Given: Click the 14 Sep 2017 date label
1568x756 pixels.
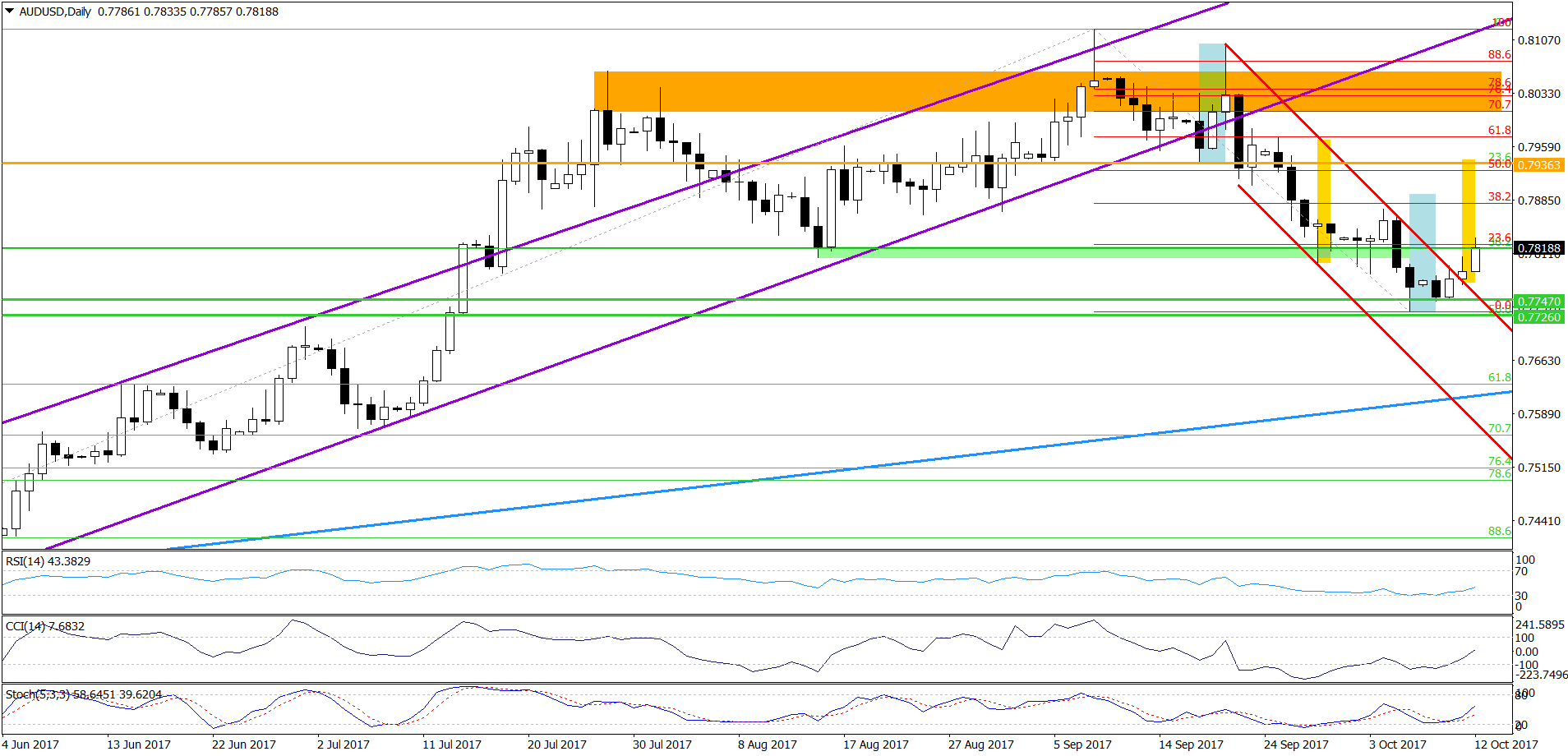Looking at the screenshot, I should [1192, 744].
